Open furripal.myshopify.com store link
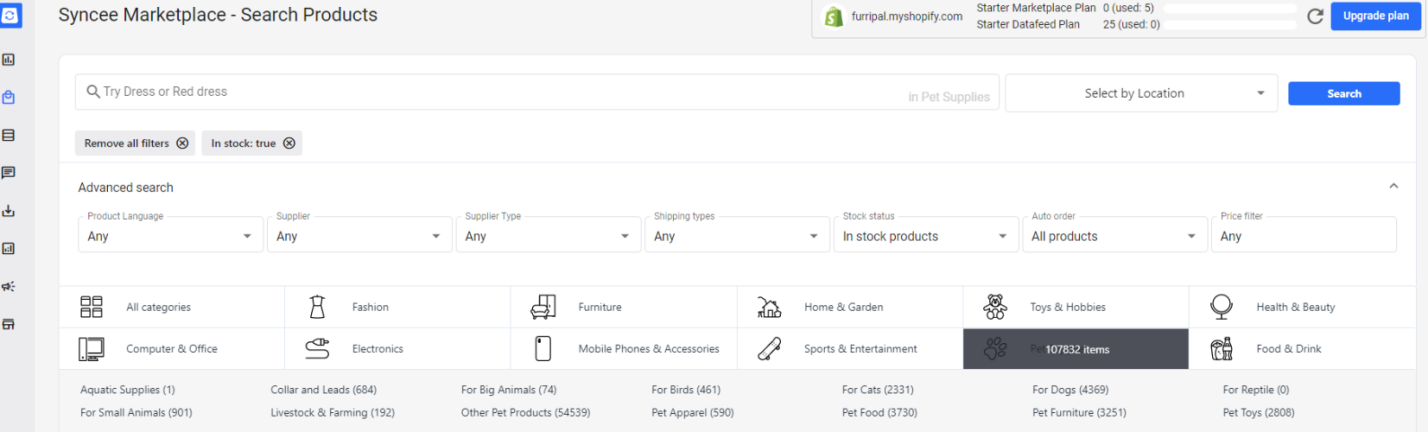1428x432 pixels. click(906, 17)
